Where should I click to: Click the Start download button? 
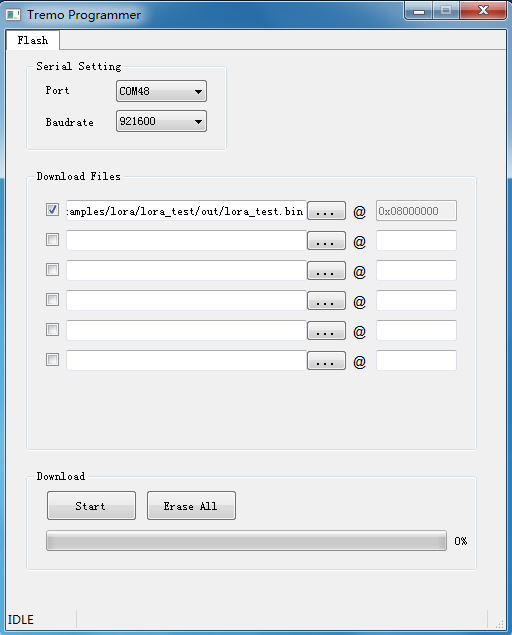92,505
